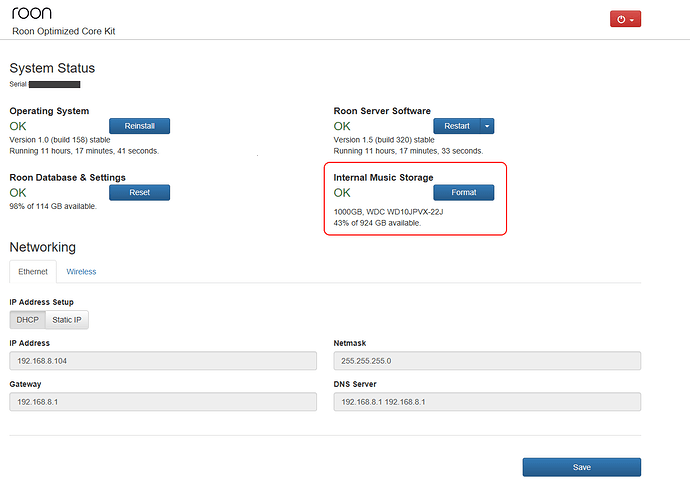Click the 'Operating System' heading
Image resolution: width=690 pixels, height=496 pixels.
coord(49,111)
